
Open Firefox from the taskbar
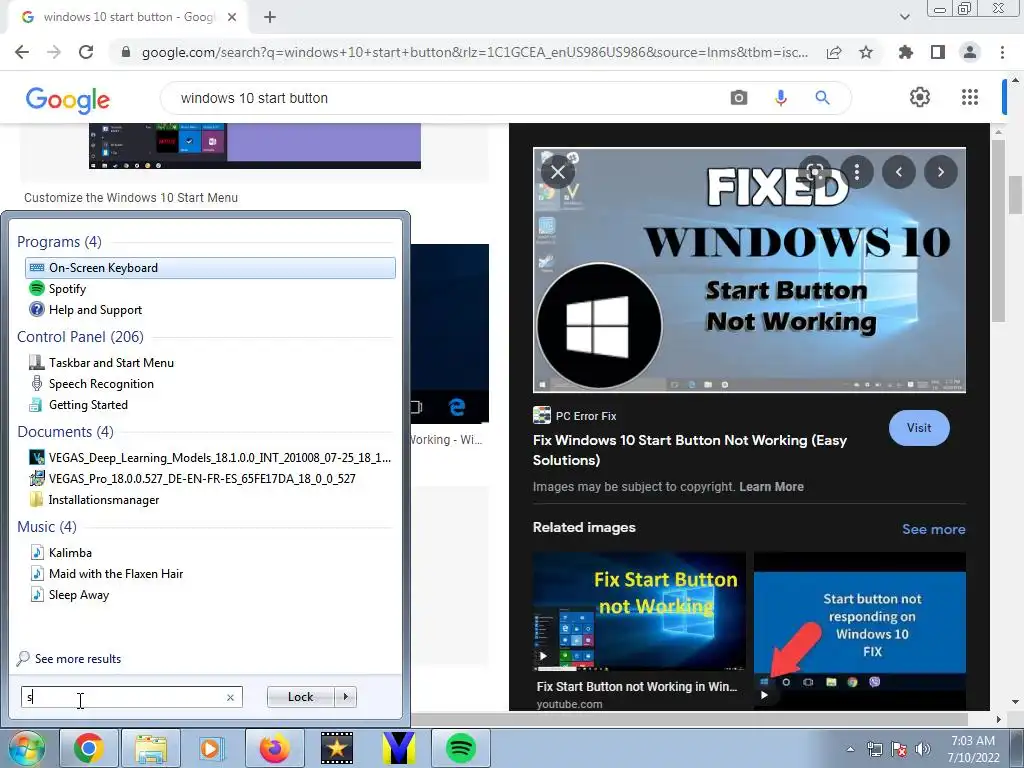pyautogui.click(x=274, y=748)
